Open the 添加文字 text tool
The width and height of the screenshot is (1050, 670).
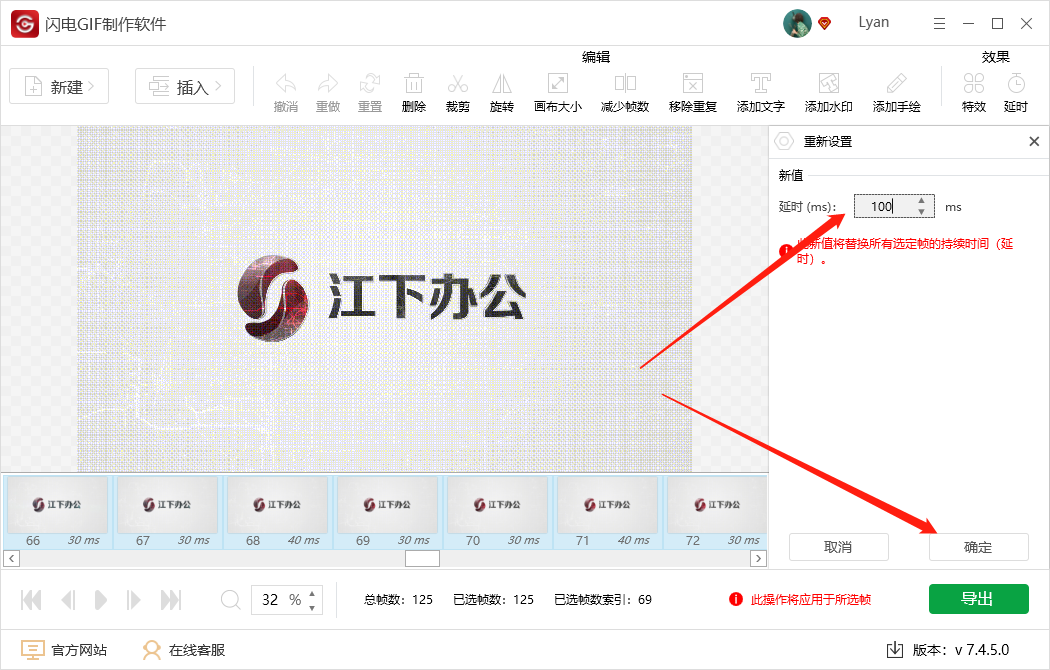(761, 84)
